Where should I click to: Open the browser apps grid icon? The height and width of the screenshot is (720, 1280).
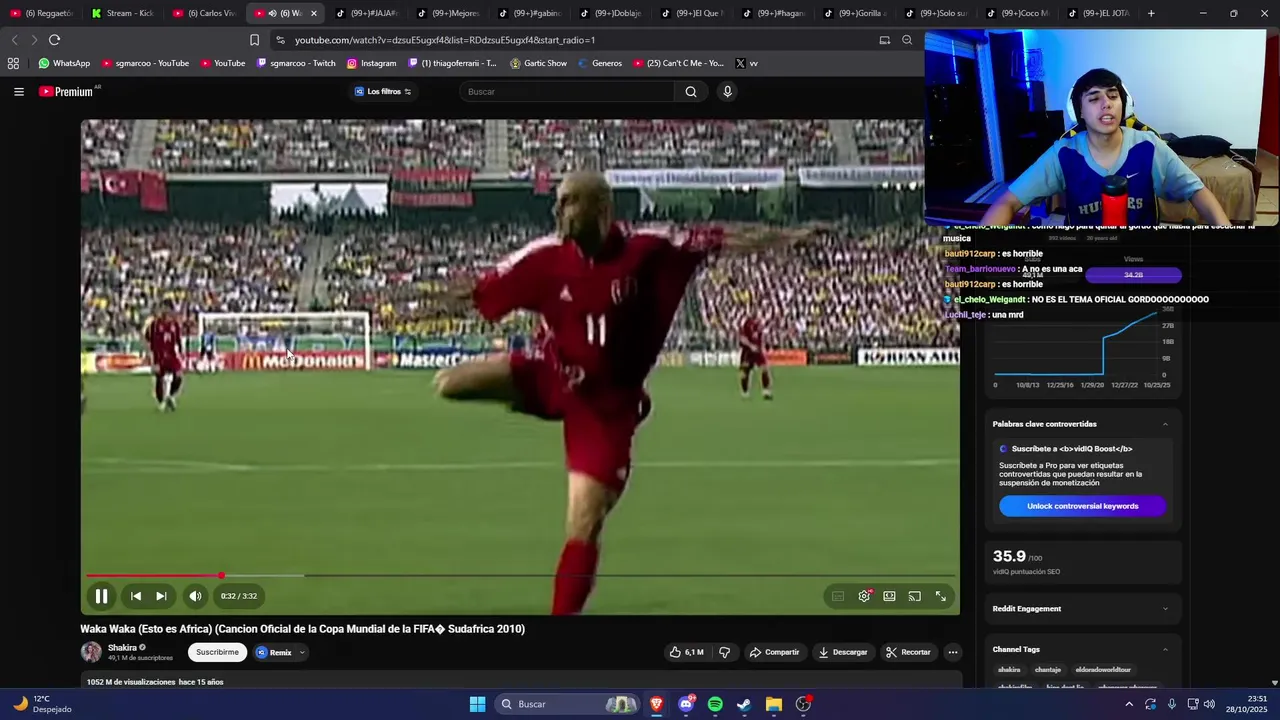tap(13, 63)
